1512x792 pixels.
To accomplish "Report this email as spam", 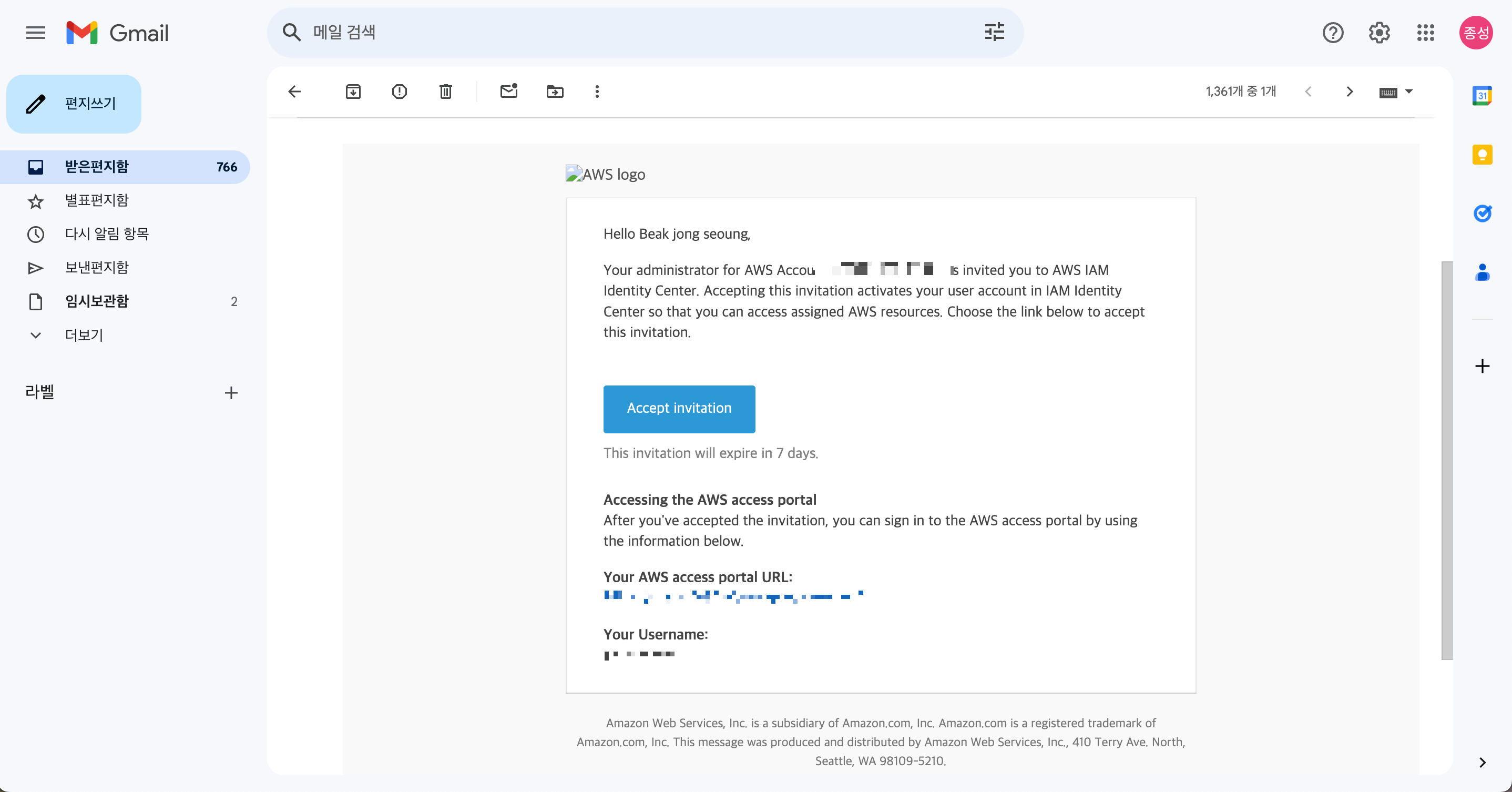I will click(x=399, y=92).
